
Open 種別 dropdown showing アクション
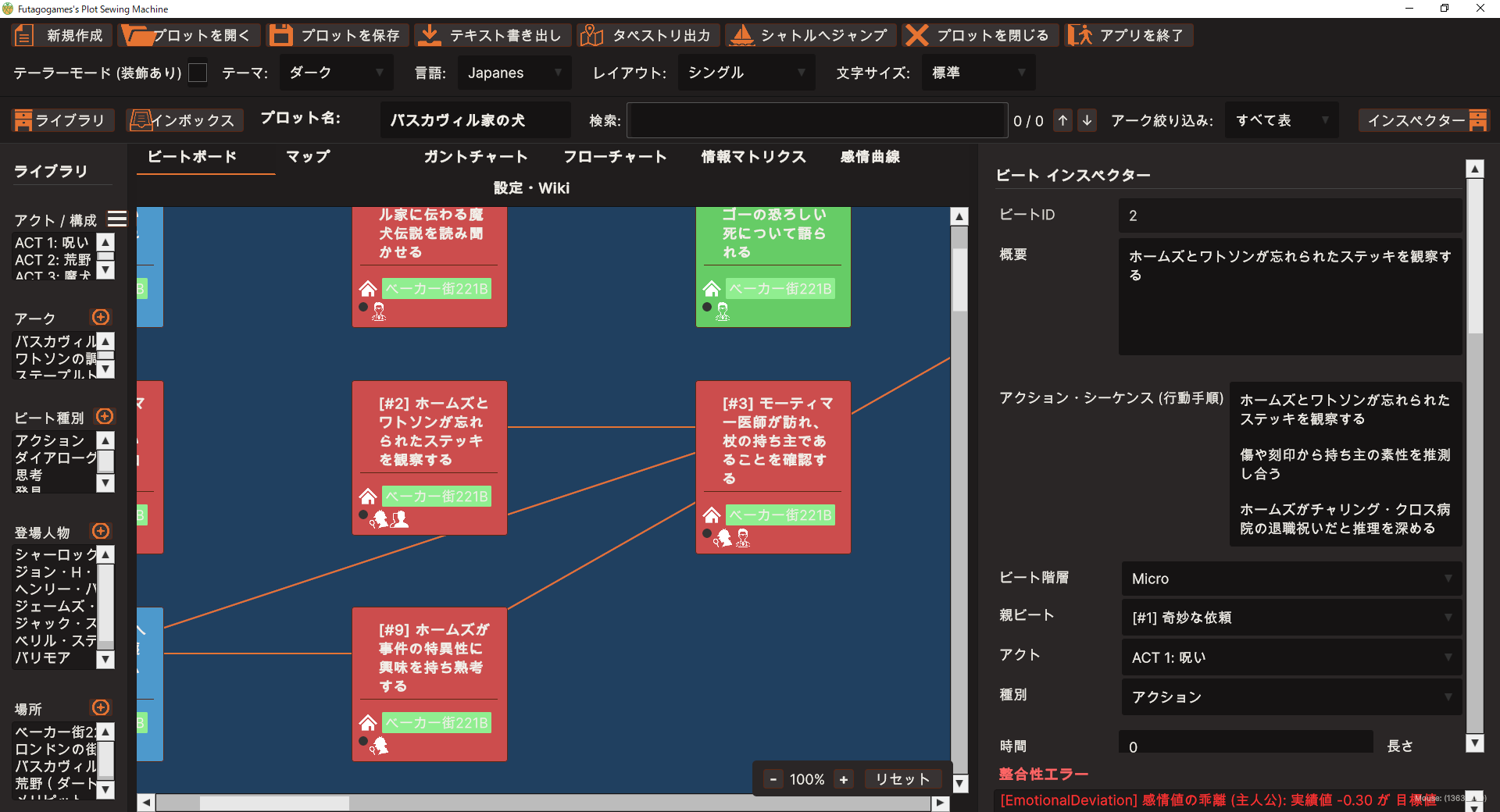1291,696
